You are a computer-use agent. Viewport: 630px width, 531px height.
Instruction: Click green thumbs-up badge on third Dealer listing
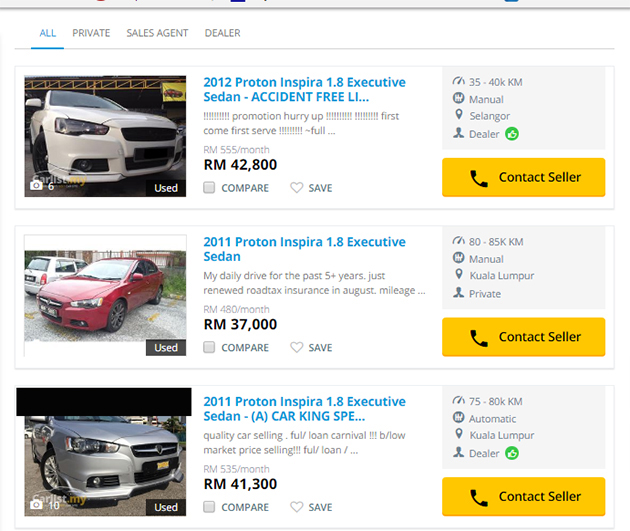(x=512, y=453)
